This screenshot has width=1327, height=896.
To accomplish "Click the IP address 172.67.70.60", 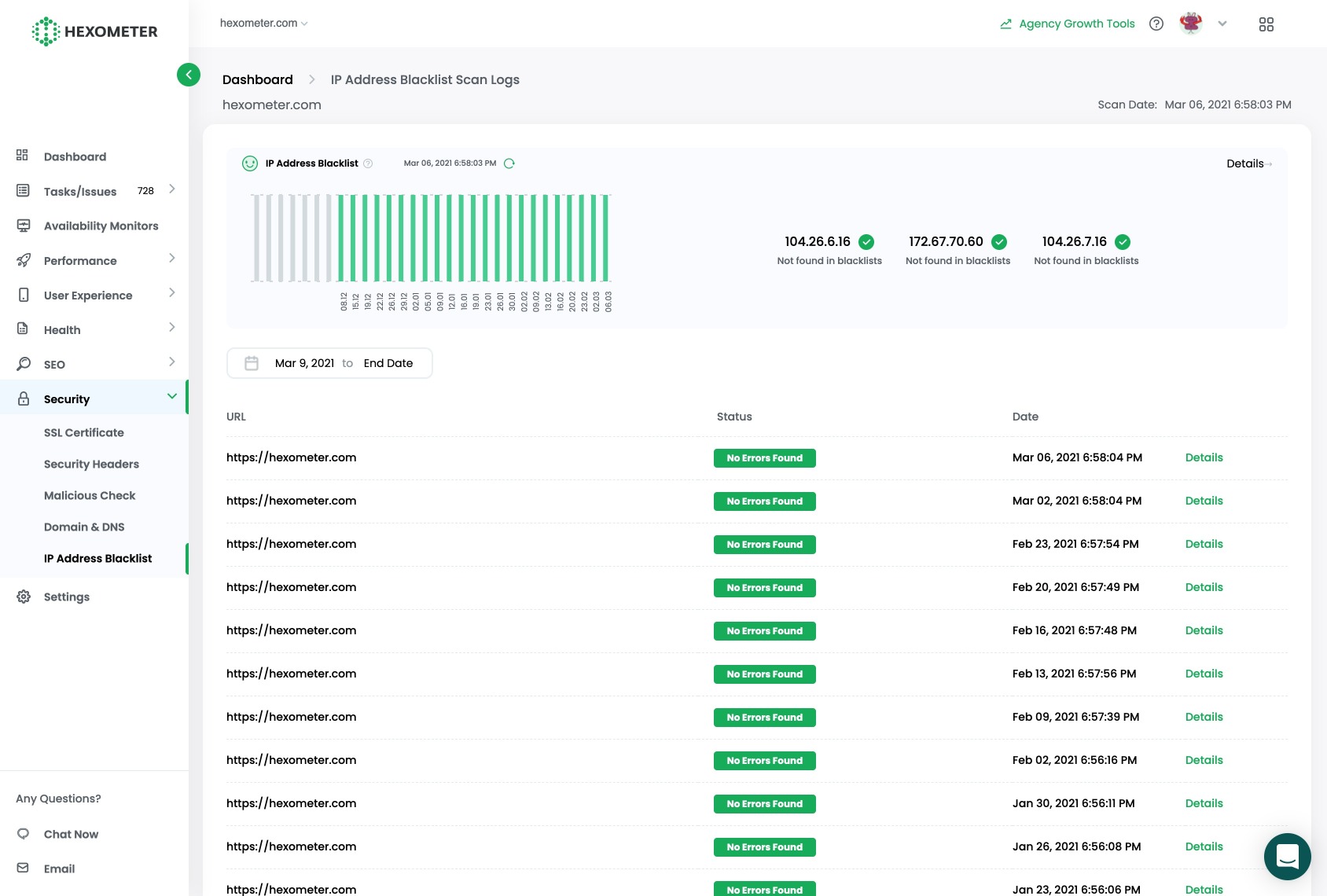I will pos(946,242).
